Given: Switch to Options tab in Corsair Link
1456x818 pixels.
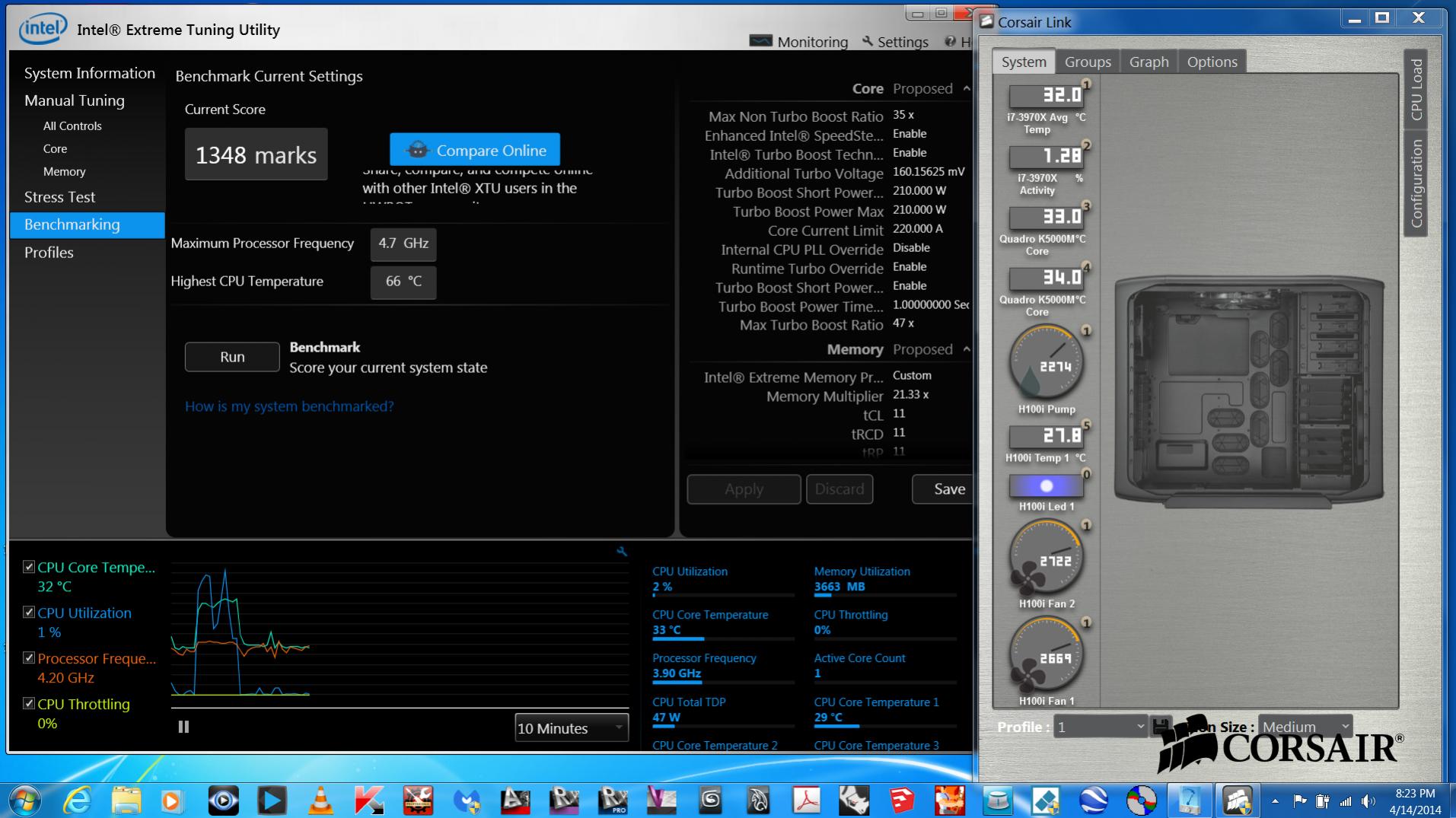Looking at the screenshot, I should (x=1212, y=62).
